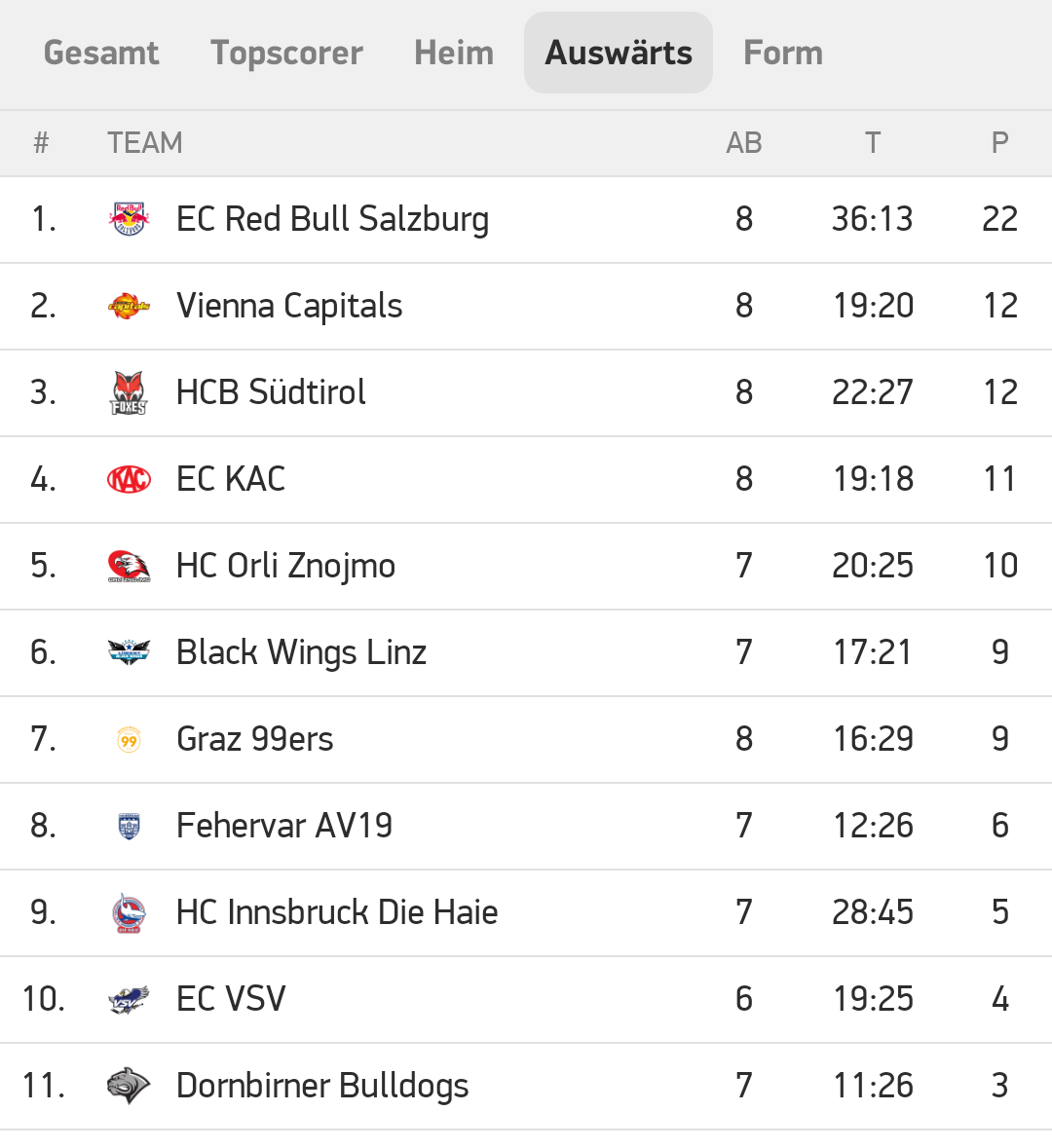The height and width of the screenshot is (1148, 1052).
Task: Click the AB column header
Action: (x=744, y=143)
